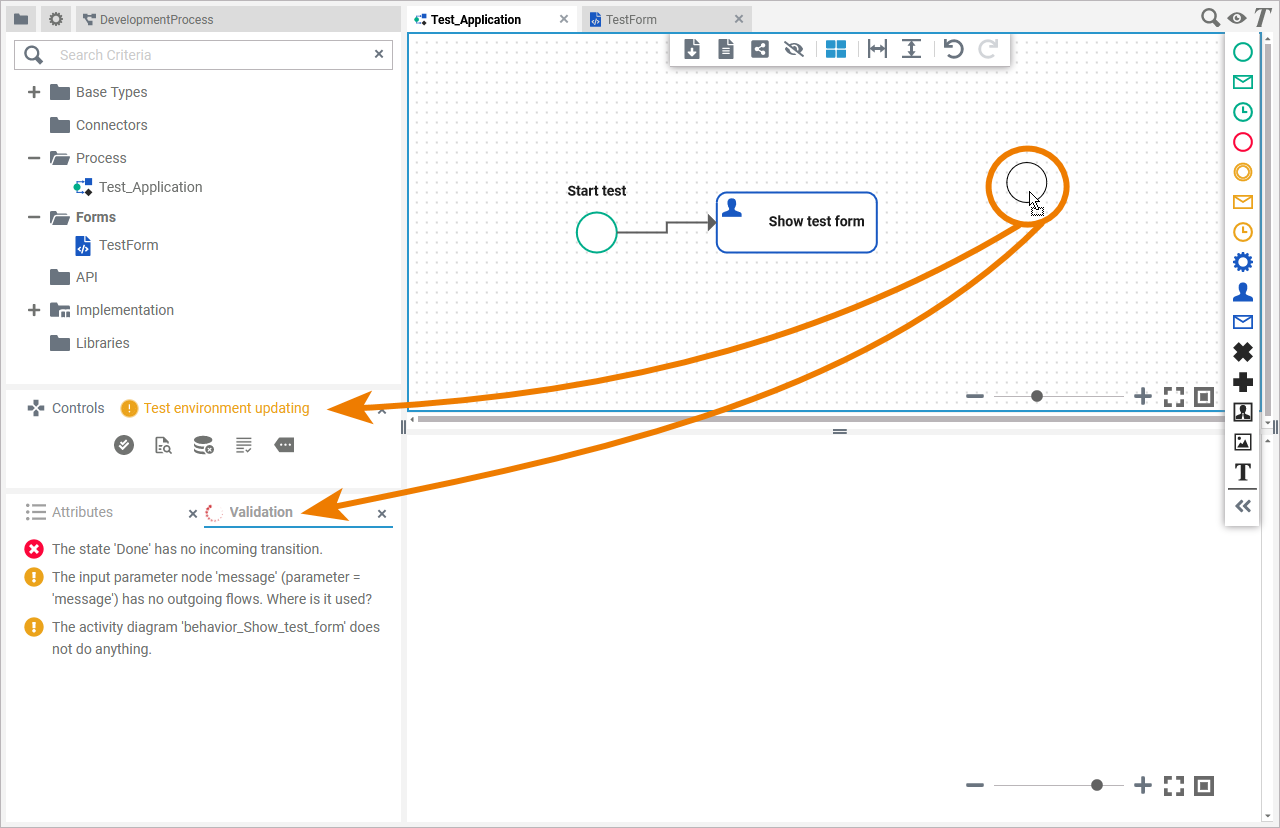
Task: Open TestForm in the explorer tree
Action: [x=128, y=245]
